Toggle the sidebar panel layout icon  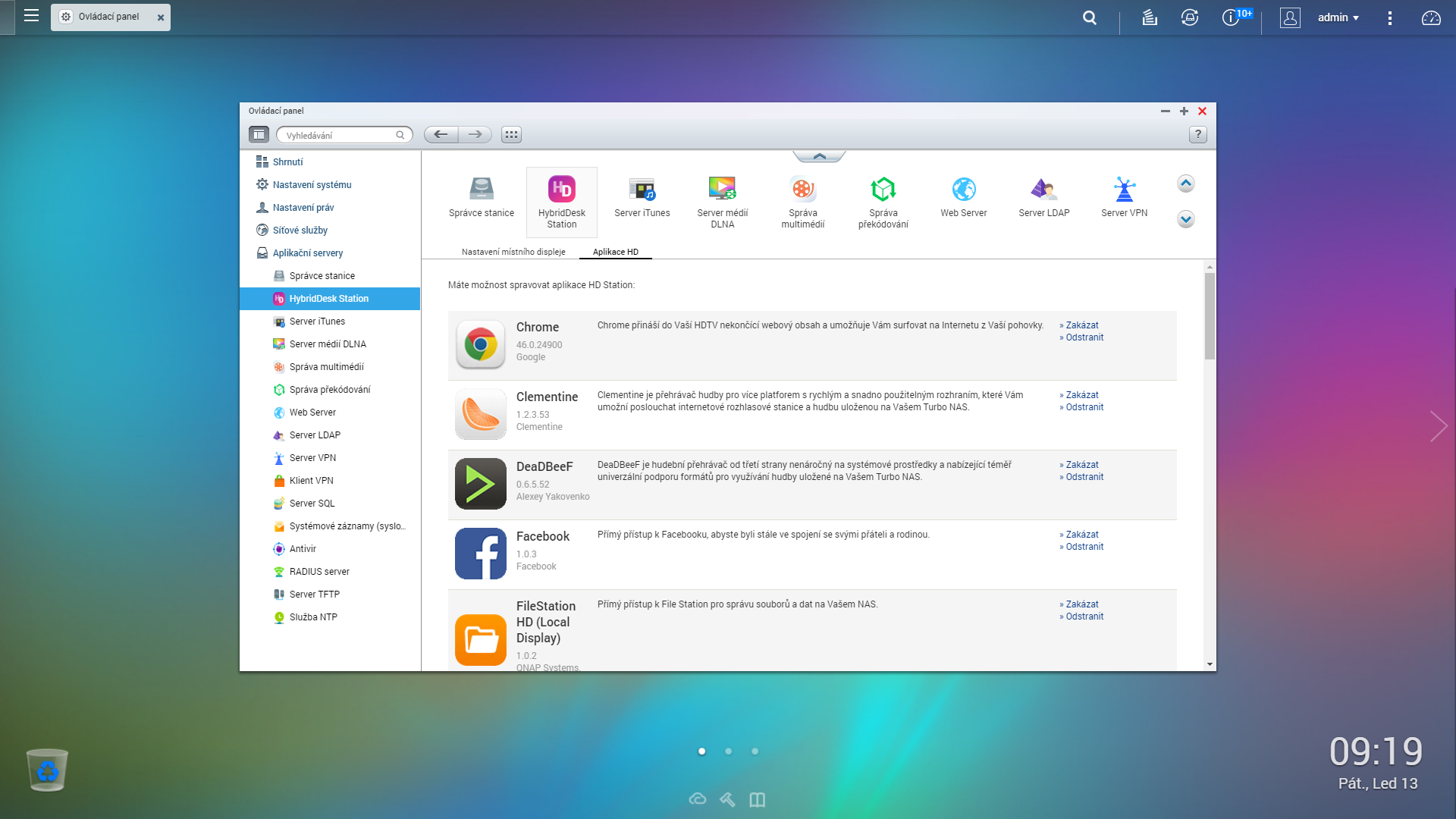[259, 135]
